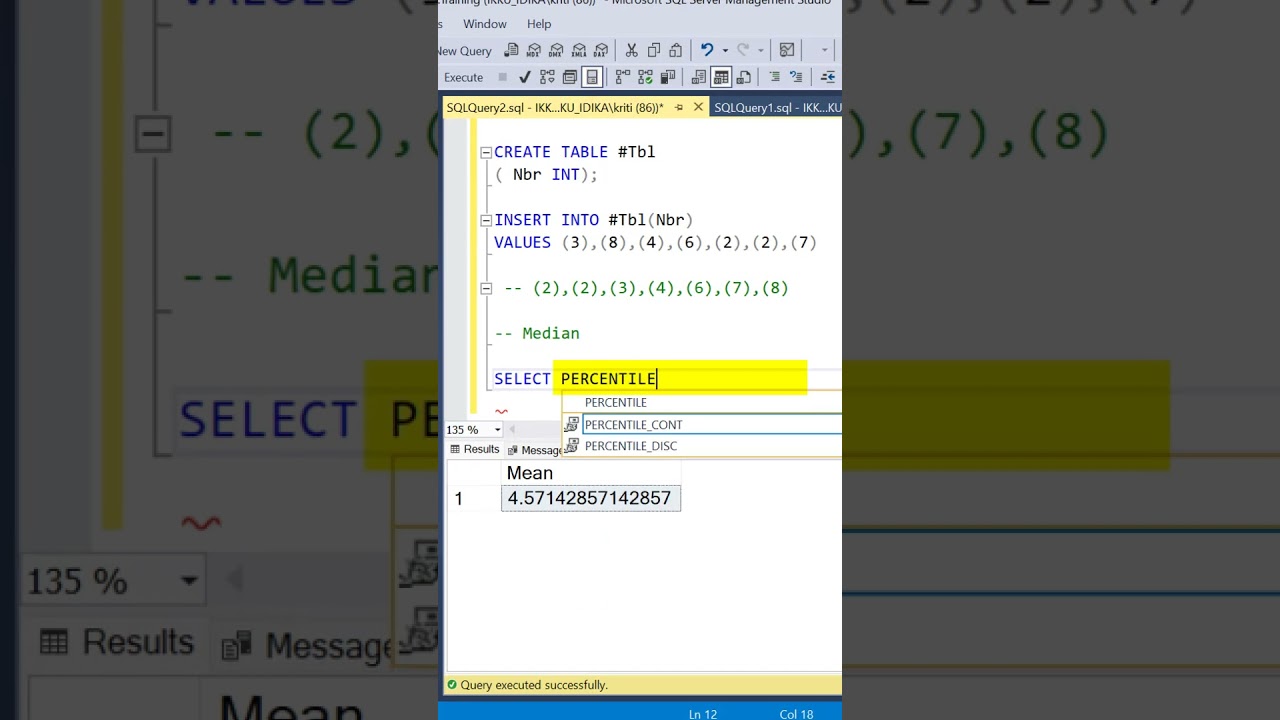Viewport: 1280px width, 720px height.
Task: Click in the SELECT PERCENTILE line
Action: 575,379
